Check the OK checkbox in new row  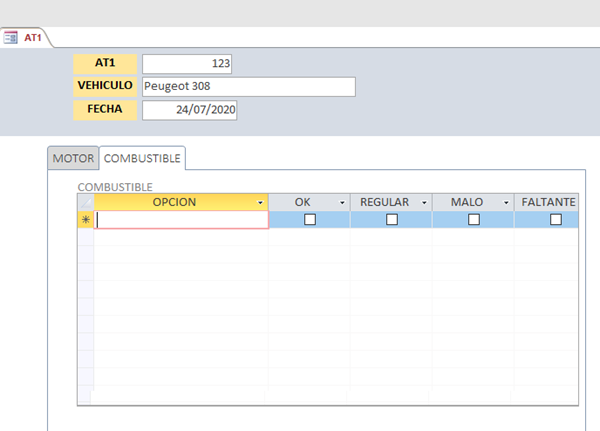coord(310,219)
